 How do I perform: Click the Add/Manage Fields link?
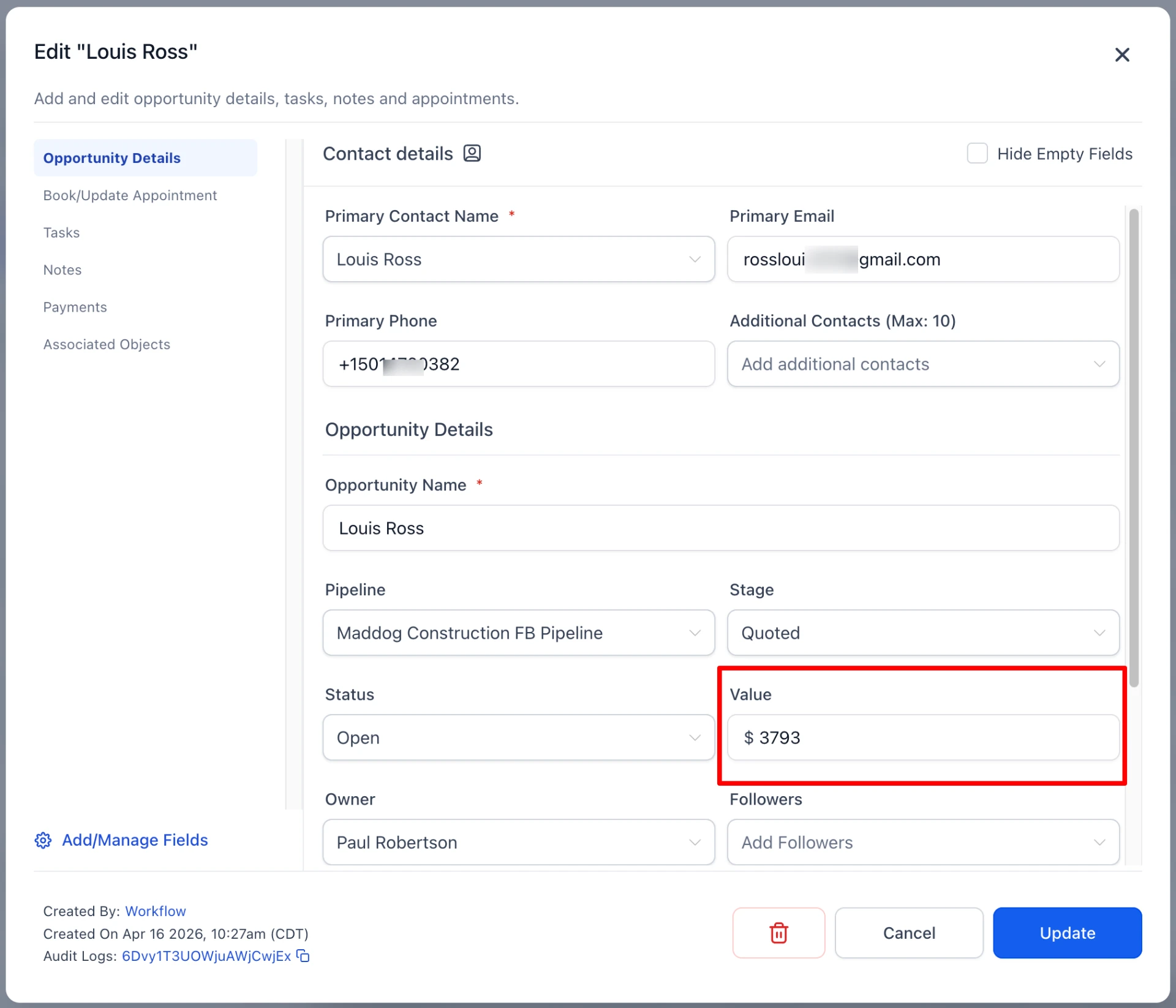135,840
